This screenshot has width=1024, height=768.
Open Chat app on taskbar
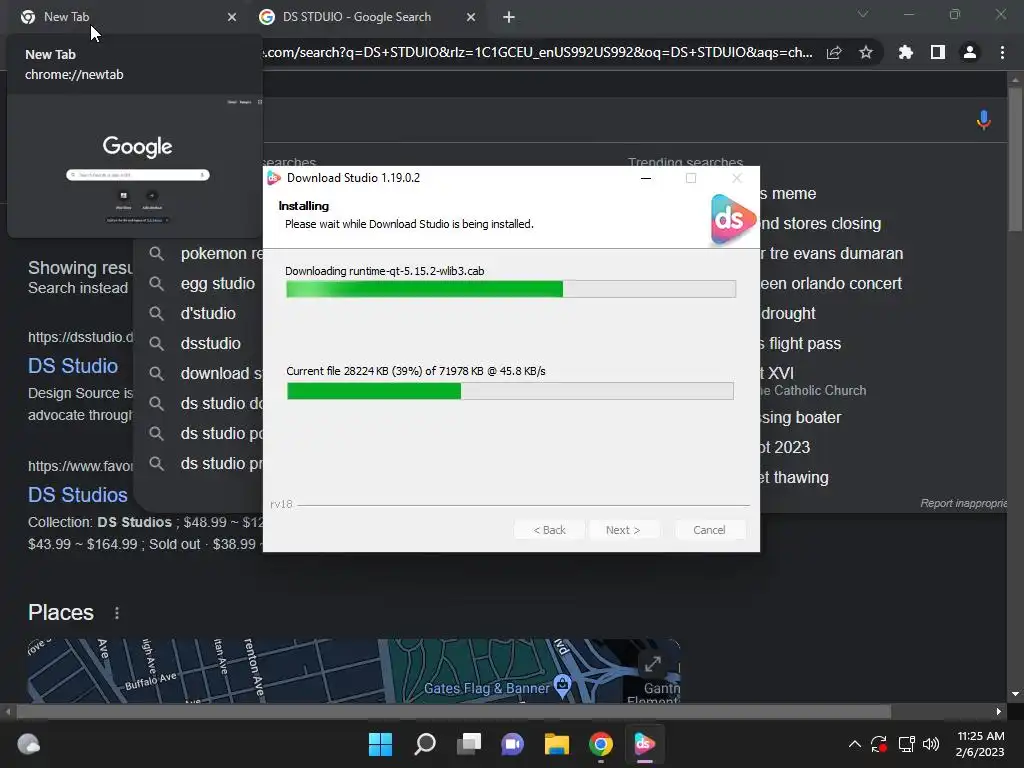pyautogui.click(x=513, y=744)
